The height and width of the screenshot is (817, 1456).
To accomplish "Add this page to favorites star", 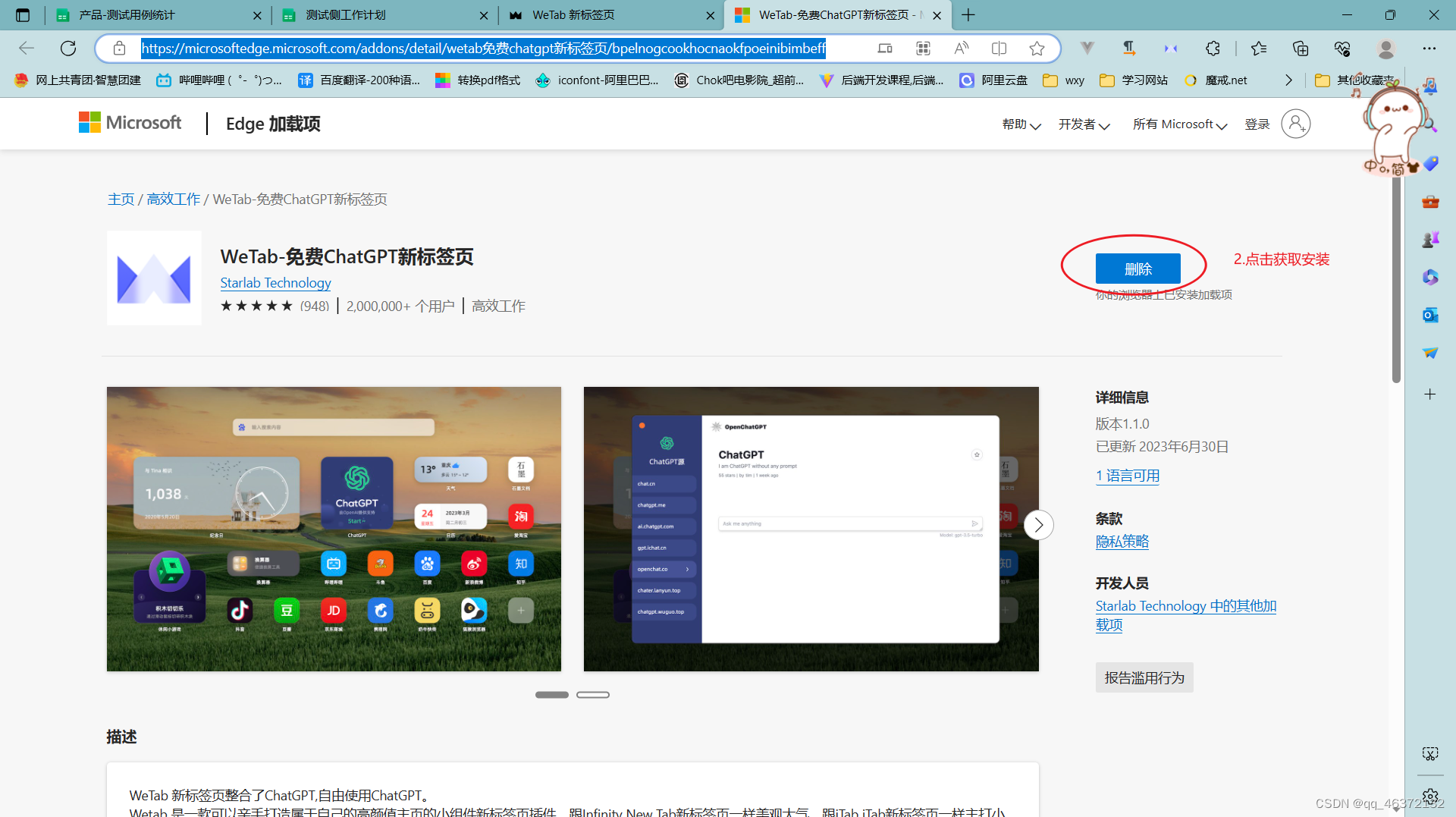I will click(x=1037, y=49).
